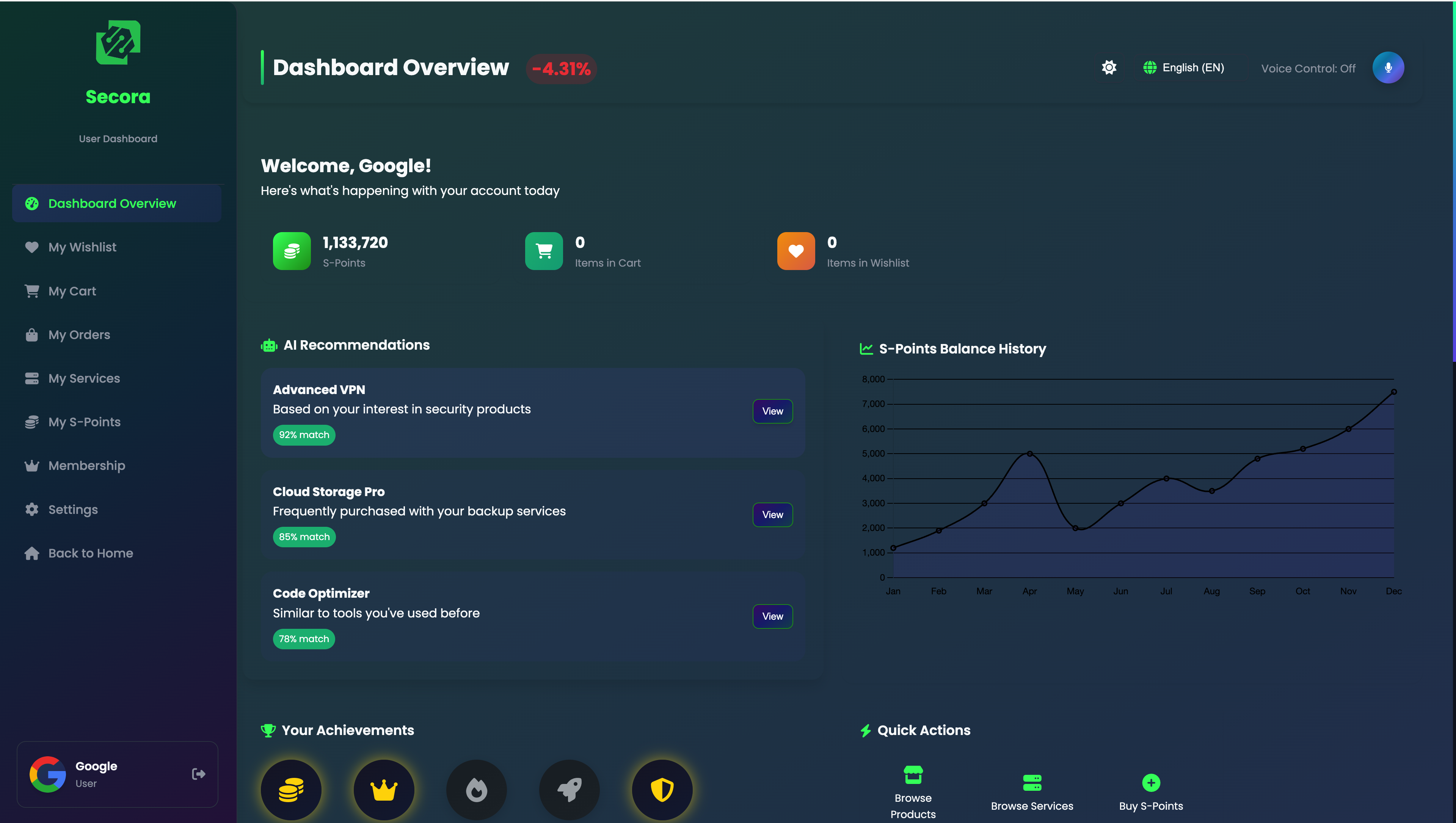This screenshot has height=823, width=1456.
Task: Click the orange wishlist heart icon
Action: point(796,251)
